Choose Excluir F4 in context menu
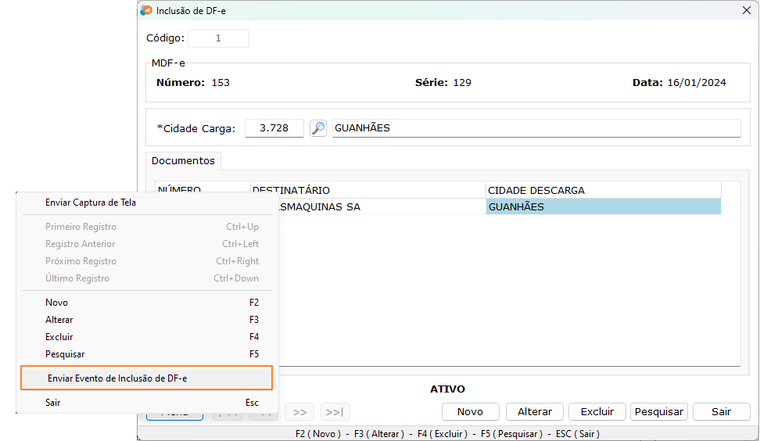The width and height of the screenshot is (760, 441). click(x=146, y=337)
